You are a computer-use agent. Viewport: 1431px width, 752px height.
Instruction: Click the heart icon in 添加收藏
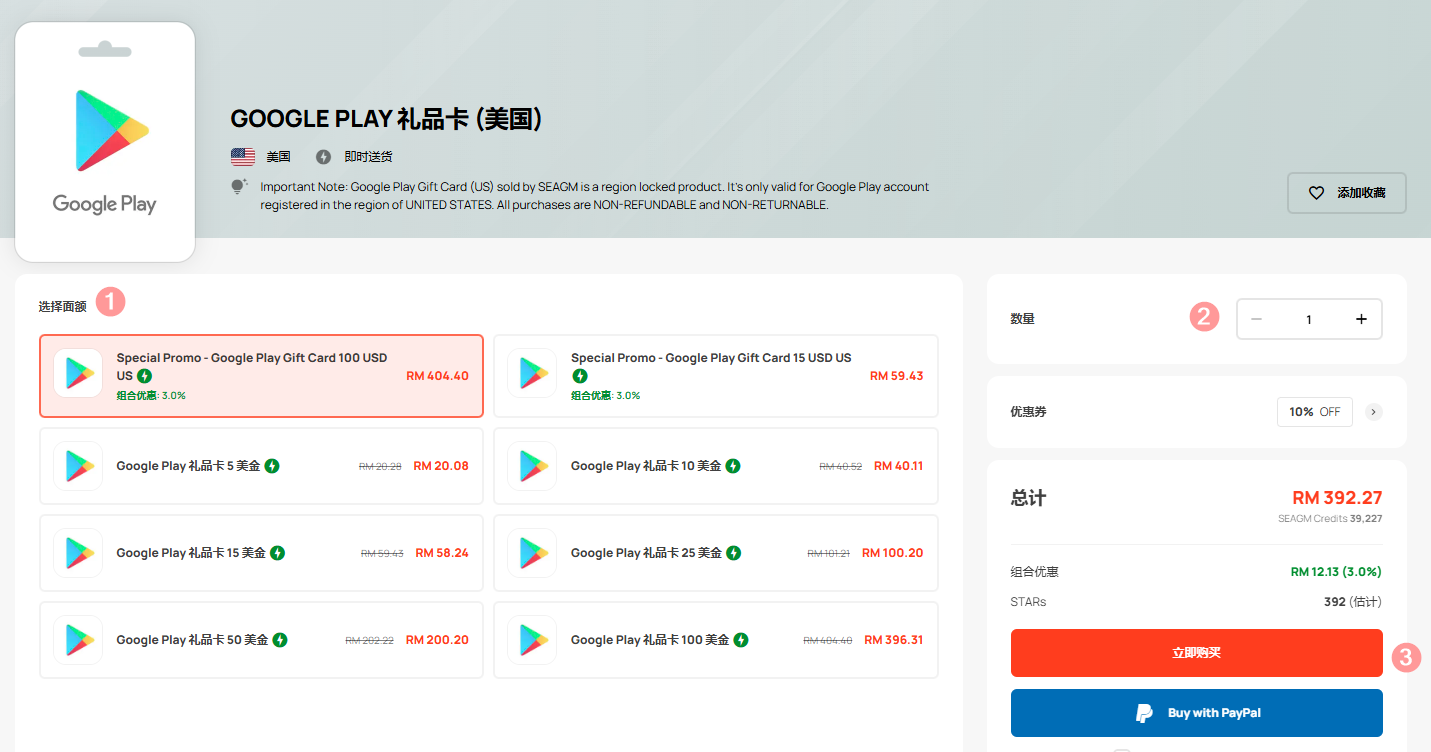click(x=1317, y=193)
